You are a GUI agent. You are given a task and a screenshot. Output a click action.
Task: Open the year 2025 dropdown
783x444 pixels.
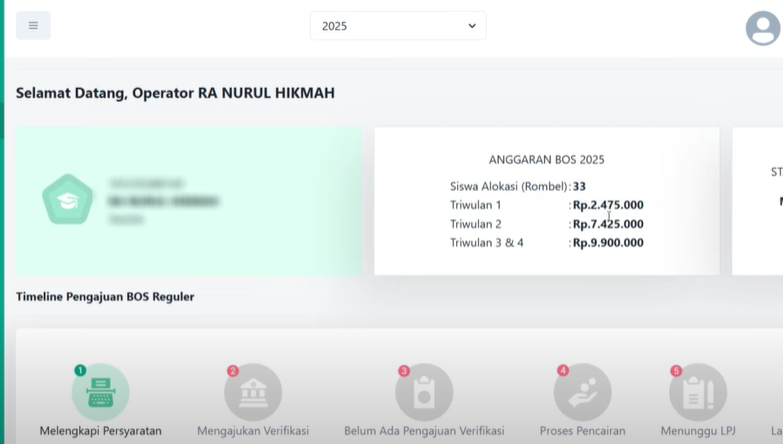pos(398,26)
